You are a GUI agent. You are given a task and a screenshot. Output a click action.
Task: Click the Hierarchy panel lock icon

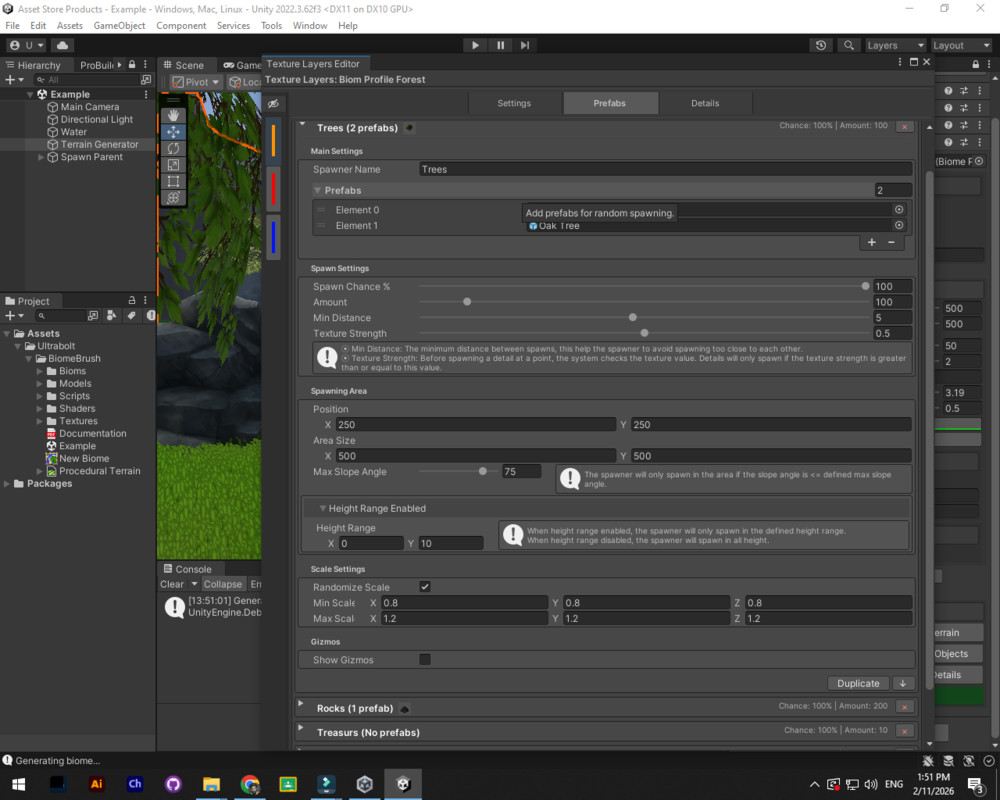tap(132, 64)
